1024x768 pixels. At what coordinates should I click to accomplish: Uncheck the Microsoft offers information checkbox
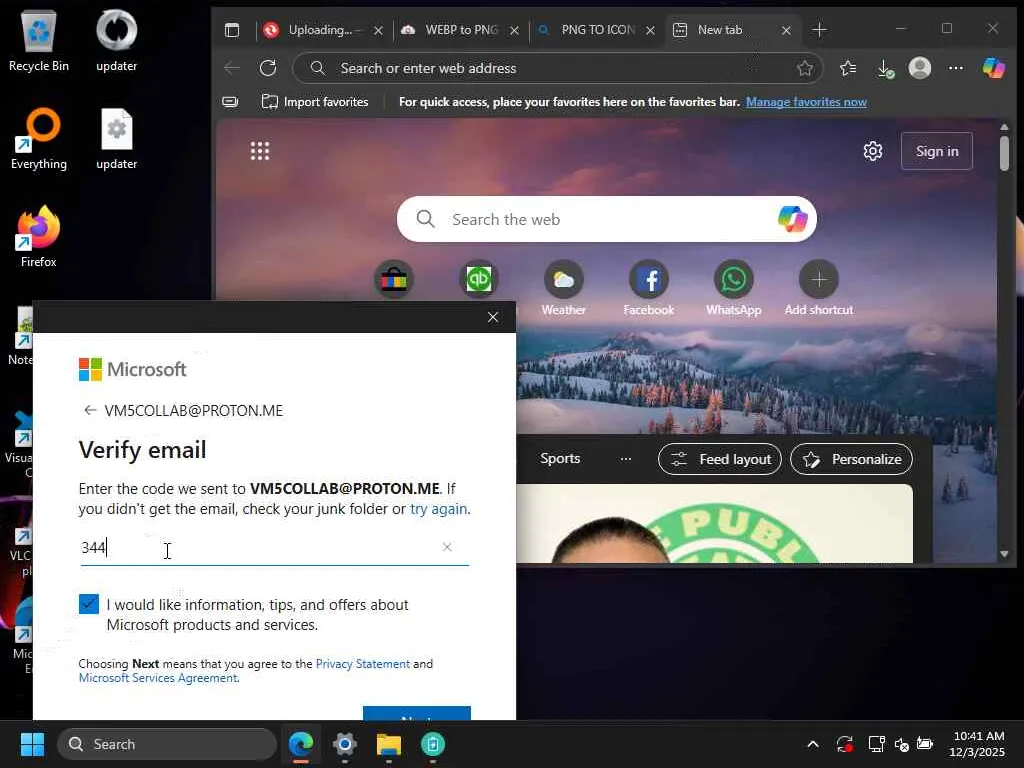click(89, 604)
